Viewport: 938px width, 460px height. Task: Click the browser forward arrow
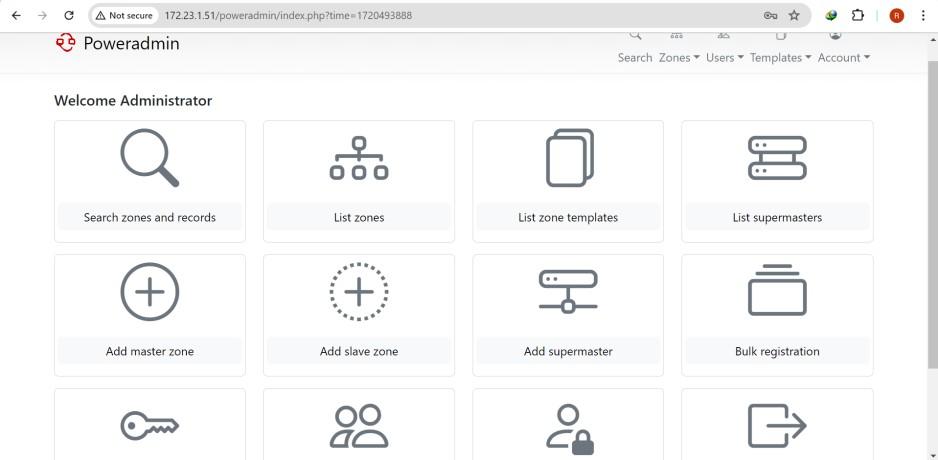(42, 16)
